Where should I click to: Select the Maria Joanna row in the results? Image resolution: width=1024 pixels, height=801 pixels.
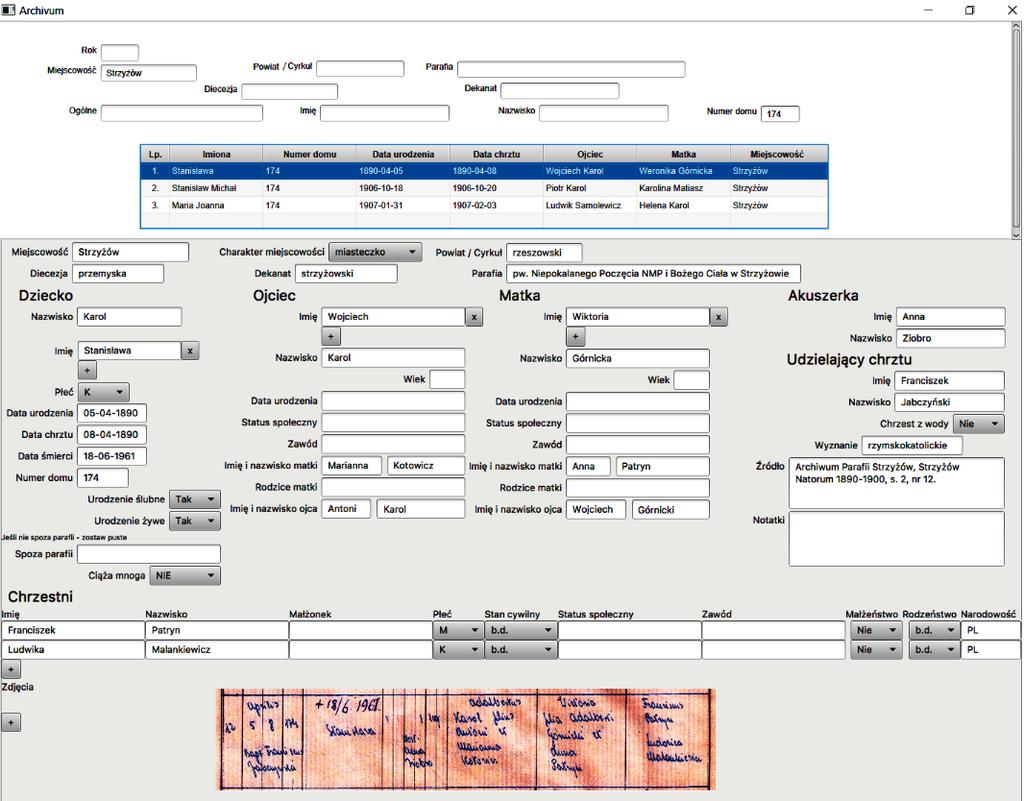click(x=484, y=205)
